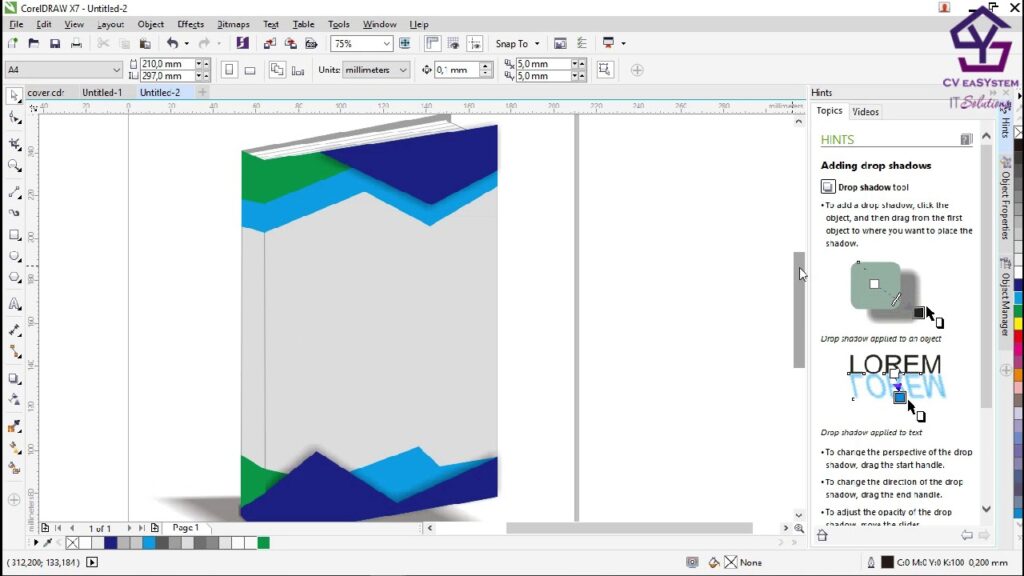Switch page to portrait orientation
The image size is (1024, 576).
229,70
